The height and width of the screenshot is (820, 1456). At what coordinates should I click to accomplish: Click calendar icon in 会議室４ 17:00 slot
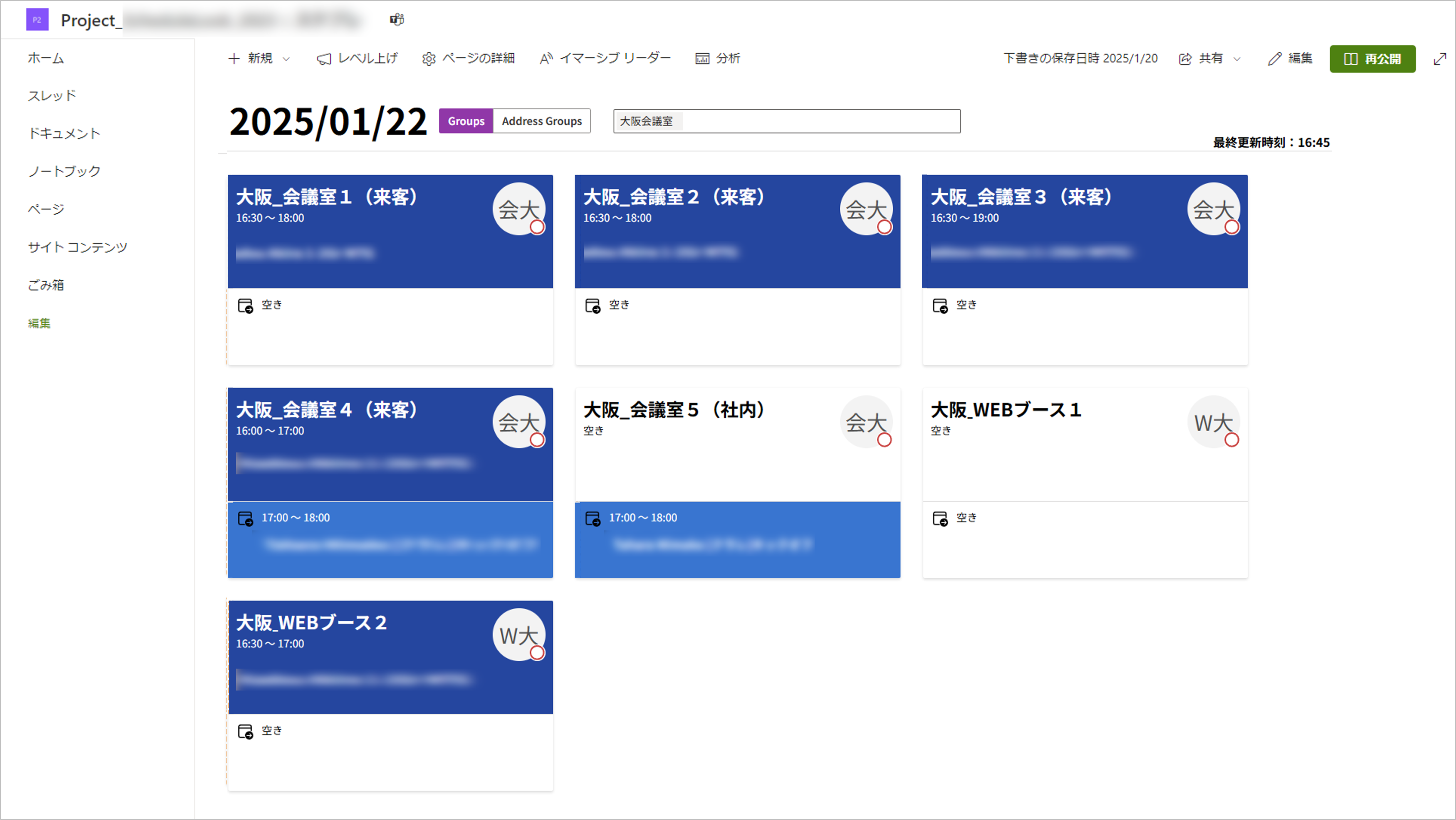coord(245,519)
